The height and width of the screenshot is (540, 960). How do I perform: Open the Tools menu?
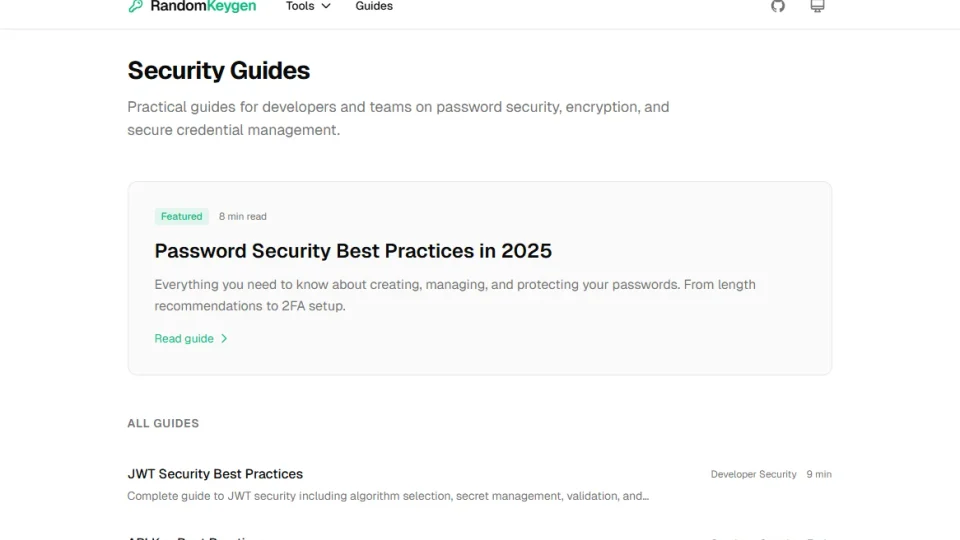pos(300,6)
